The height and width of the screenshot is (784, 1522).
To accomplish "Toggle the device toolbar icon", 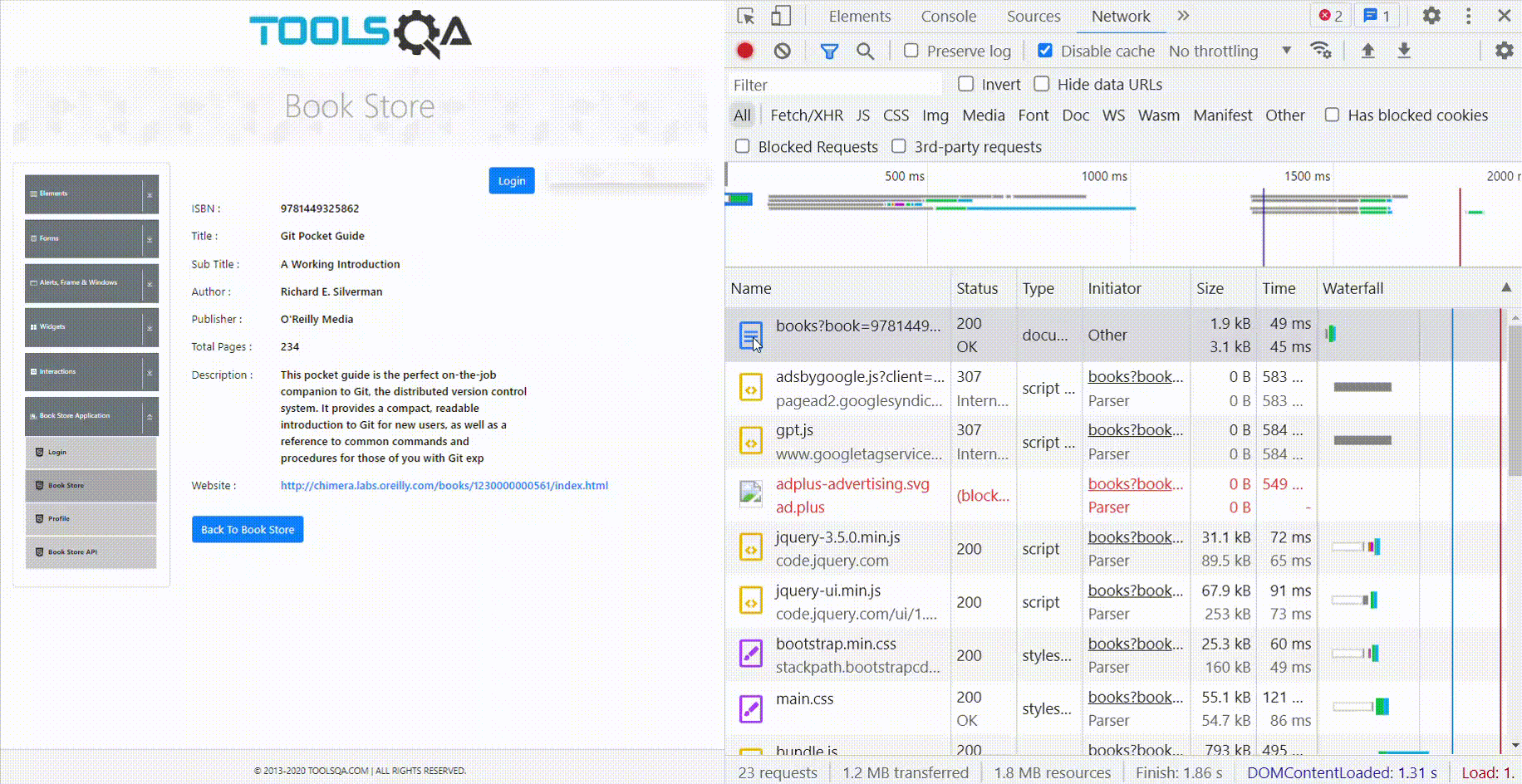I will 781,16.
